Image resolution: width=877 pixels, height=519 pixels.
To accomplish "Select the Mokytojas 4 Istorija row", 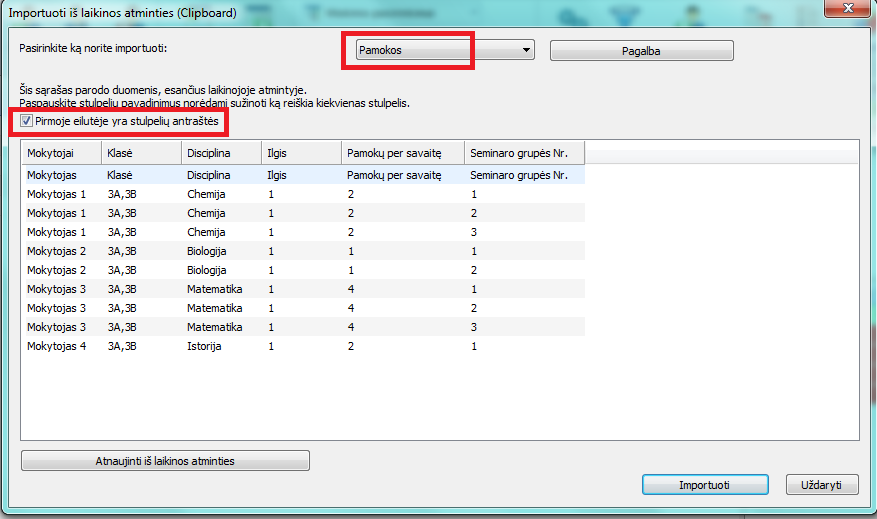I will [305, 346].
